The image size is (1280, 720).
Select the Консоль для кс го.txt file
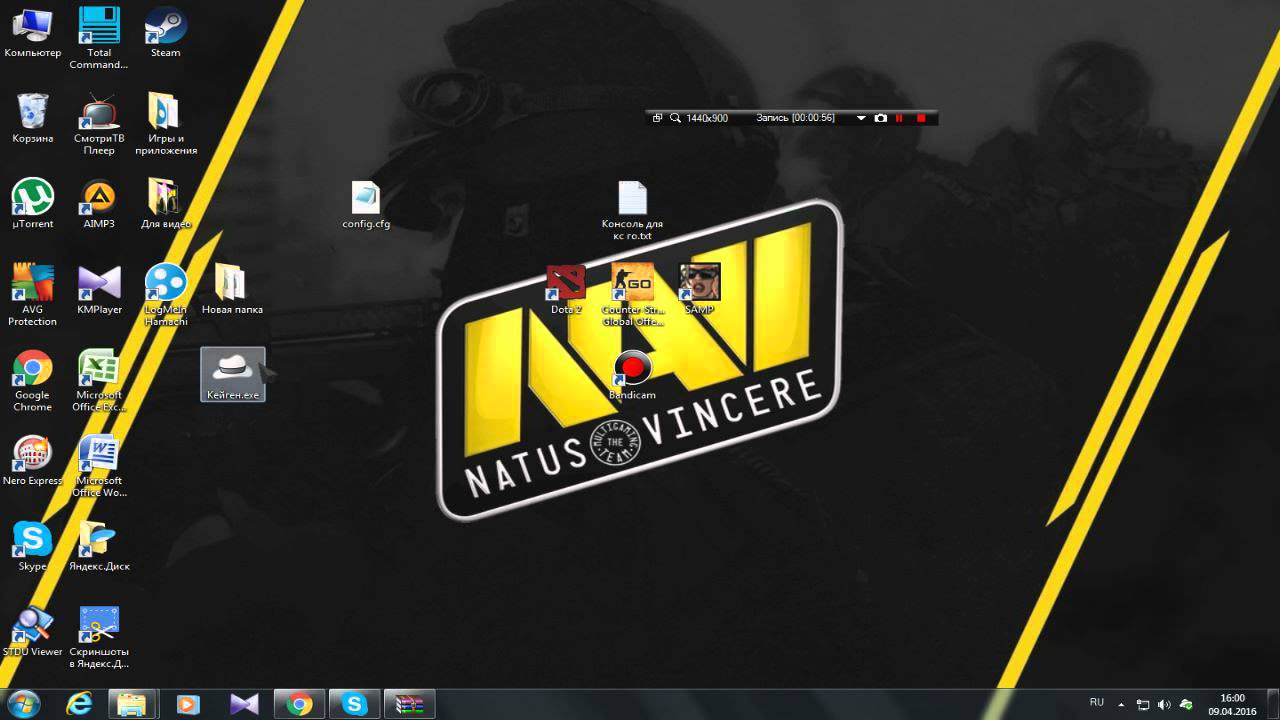tap(632, 211)
